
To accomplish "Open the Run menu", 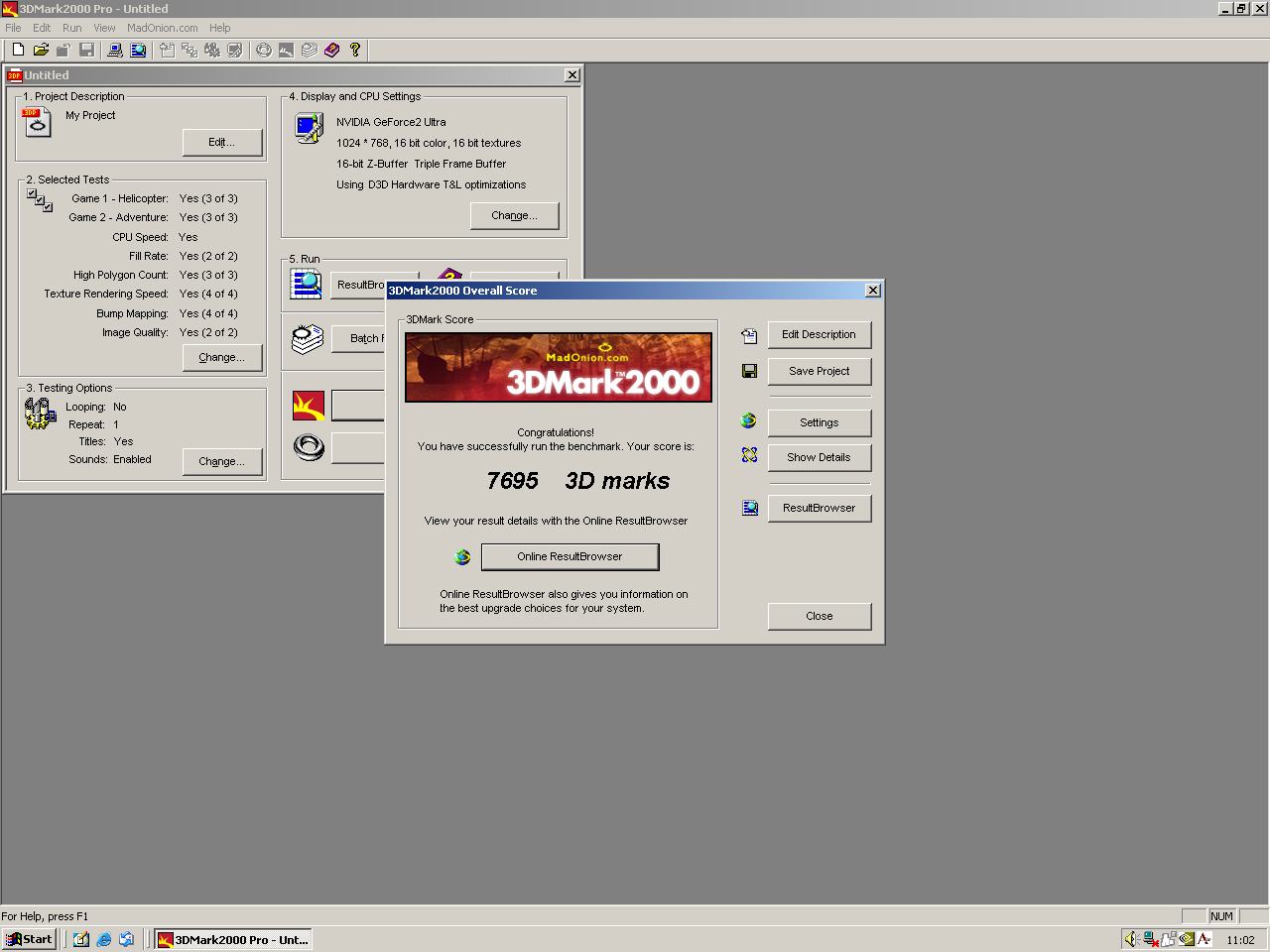I will (71, 28).
